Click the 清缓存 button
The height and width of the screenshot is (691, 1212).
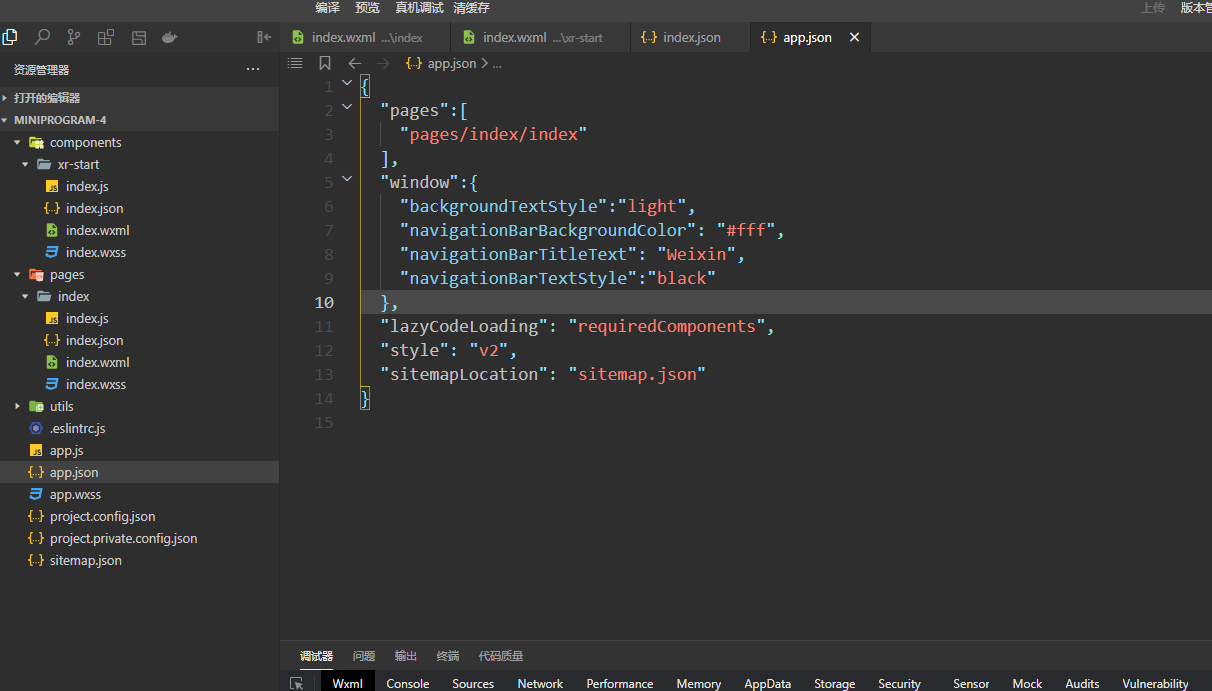[x=471, y=8]
